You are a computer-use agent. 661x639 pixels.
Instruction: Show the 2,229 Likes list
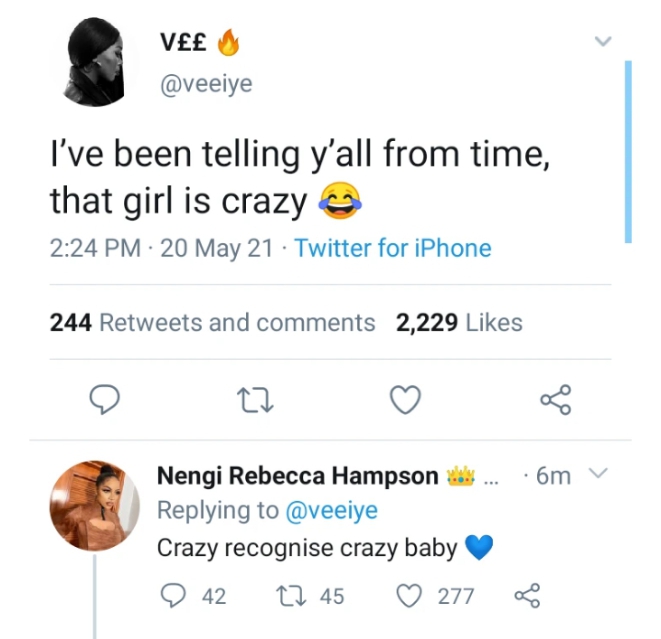tap(459, 322)
